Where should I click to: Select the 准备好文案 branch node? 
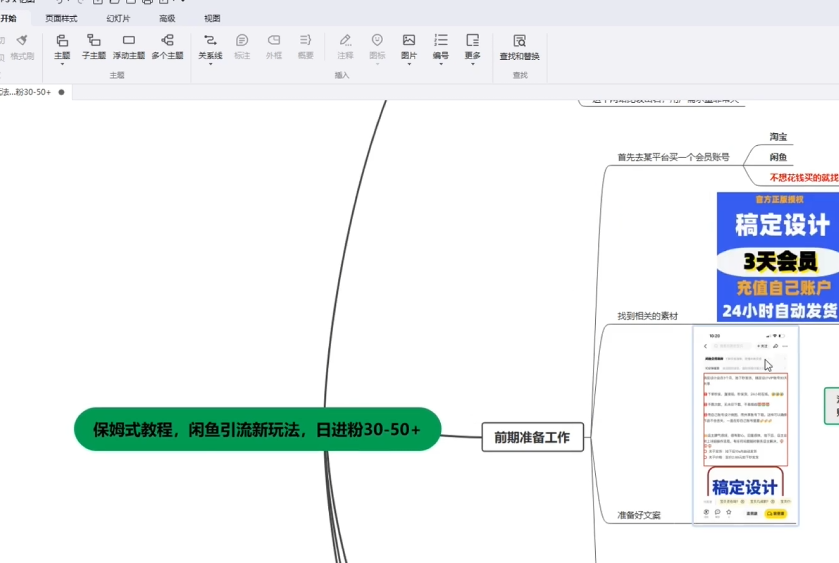[638, 515]
